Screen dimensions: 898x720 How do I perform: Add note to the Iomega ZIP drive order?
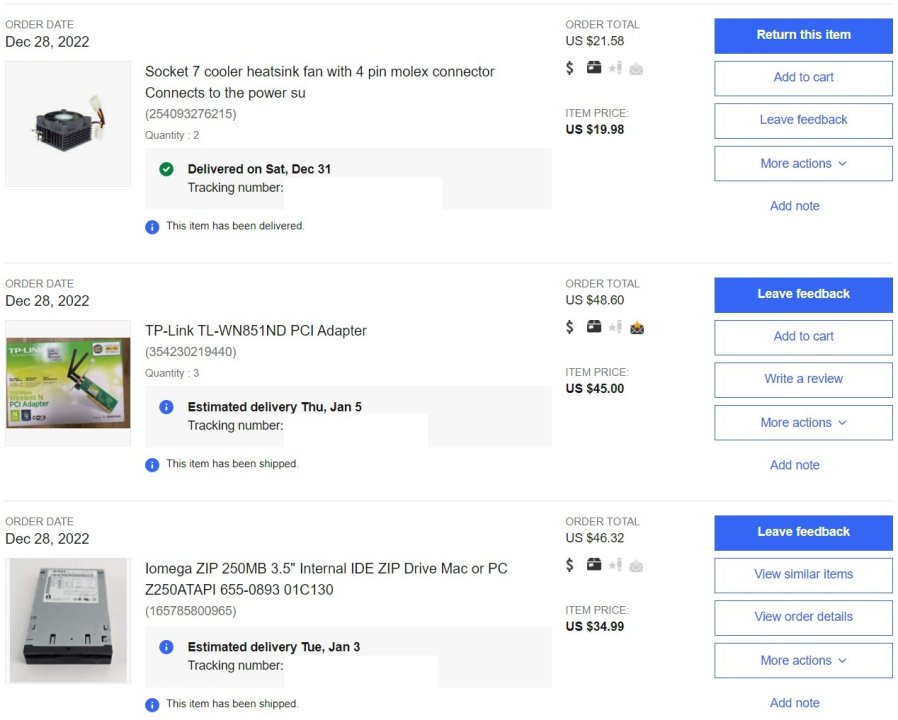point(794,703)
